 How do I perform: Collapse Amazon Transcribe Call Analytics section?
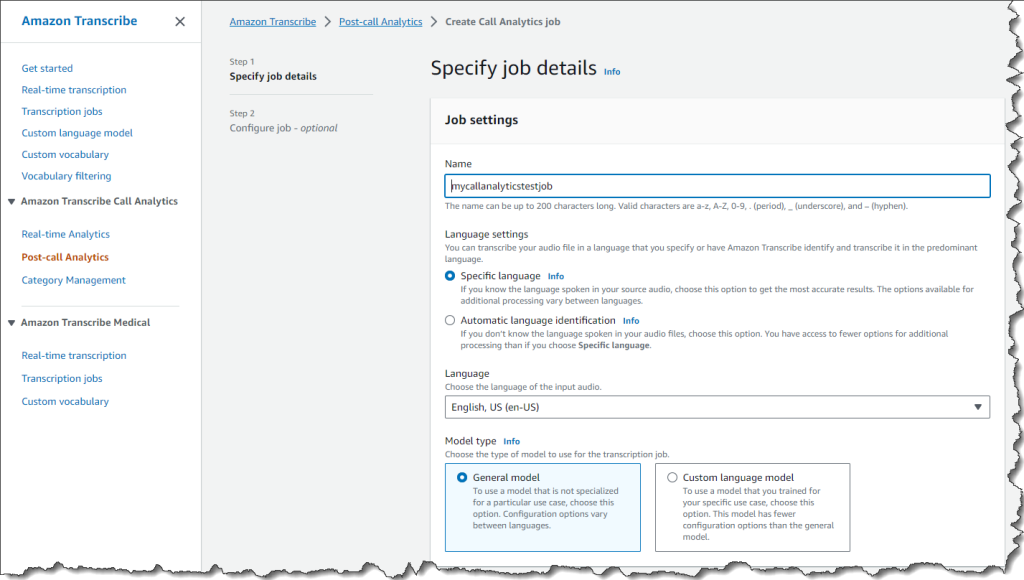click(11, 201)
